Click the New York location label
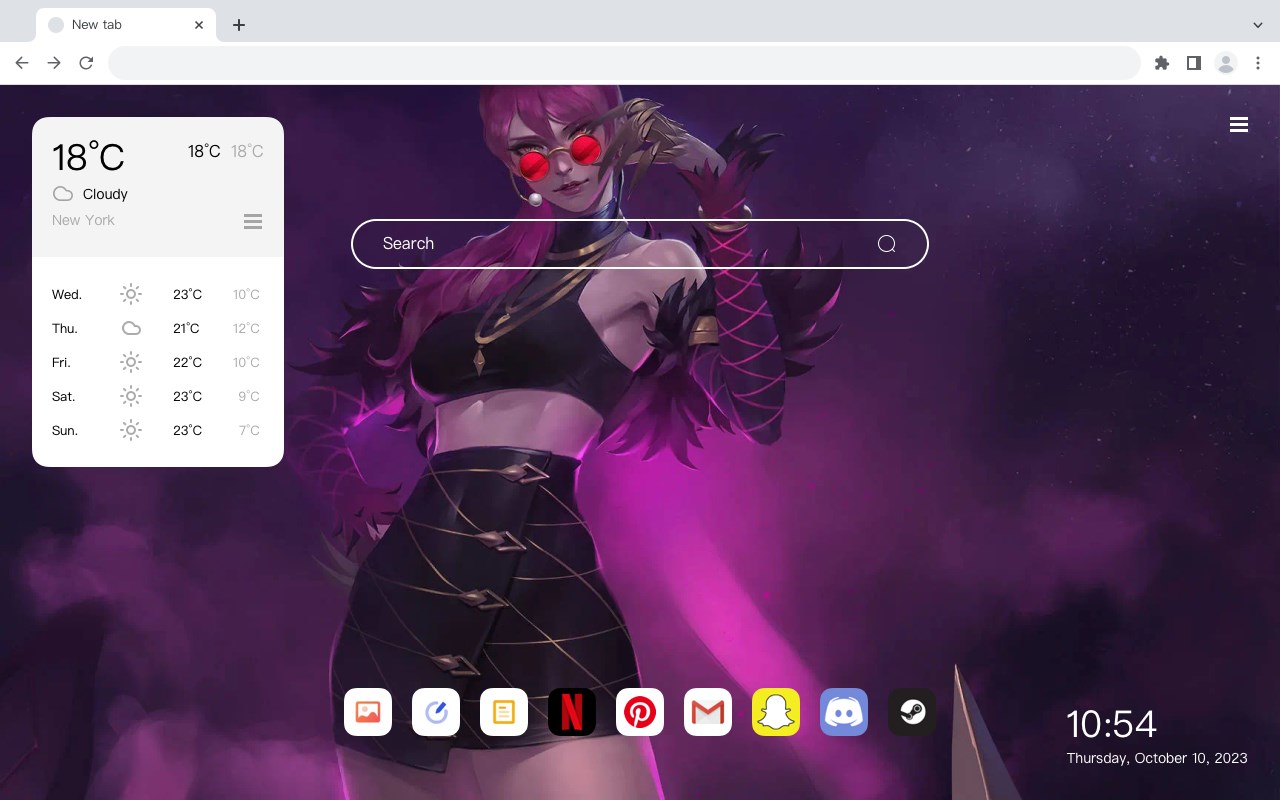The height and width of the screenshot is (800, 1280). coord(83,220)
